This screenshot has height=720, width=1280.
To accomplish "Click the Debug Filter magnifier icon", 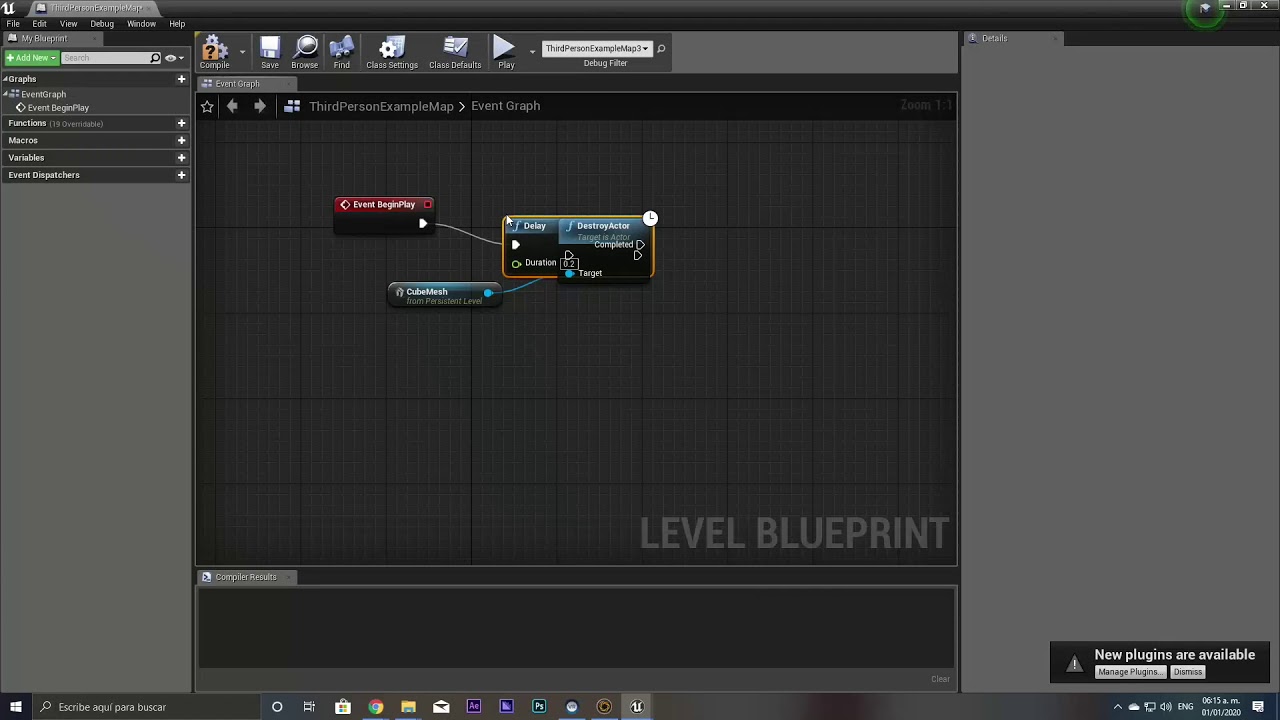I will [661, 48].
